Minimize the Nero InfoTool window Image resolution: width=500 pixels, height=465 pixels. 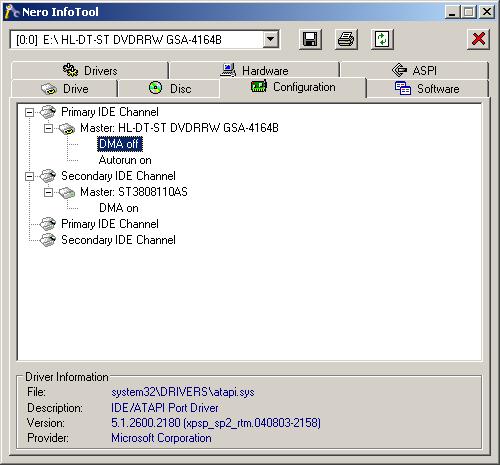(452, 12)
